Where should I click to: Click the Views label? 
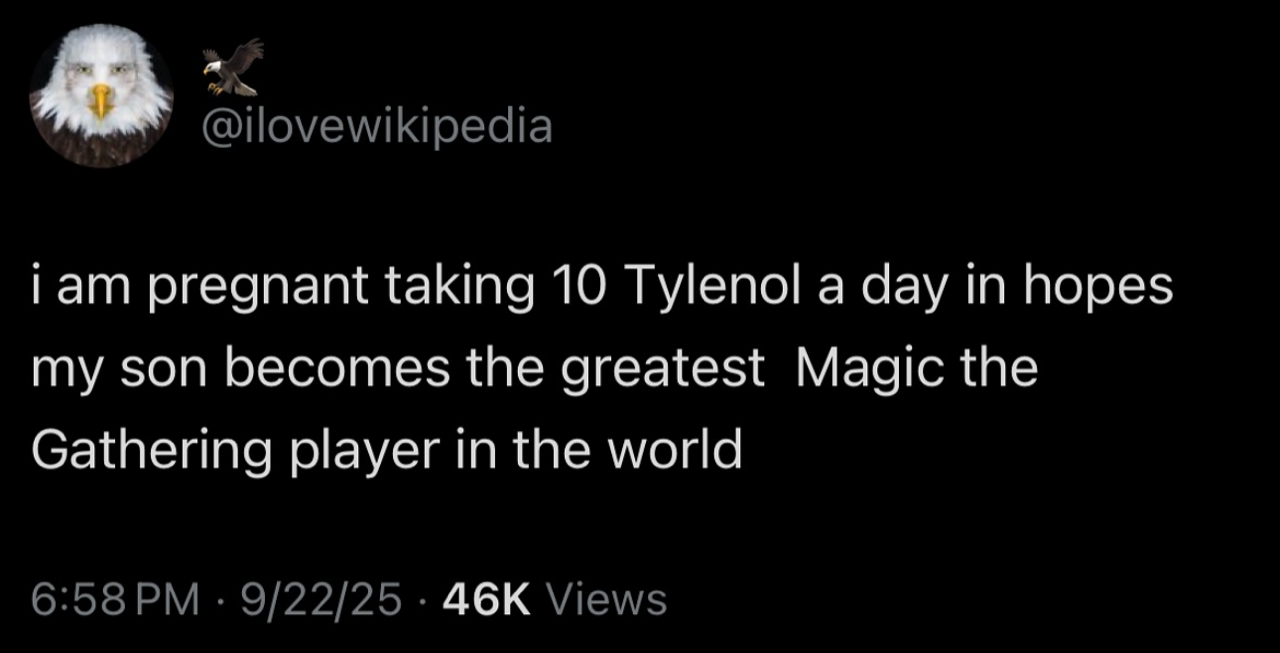[607, 599]
